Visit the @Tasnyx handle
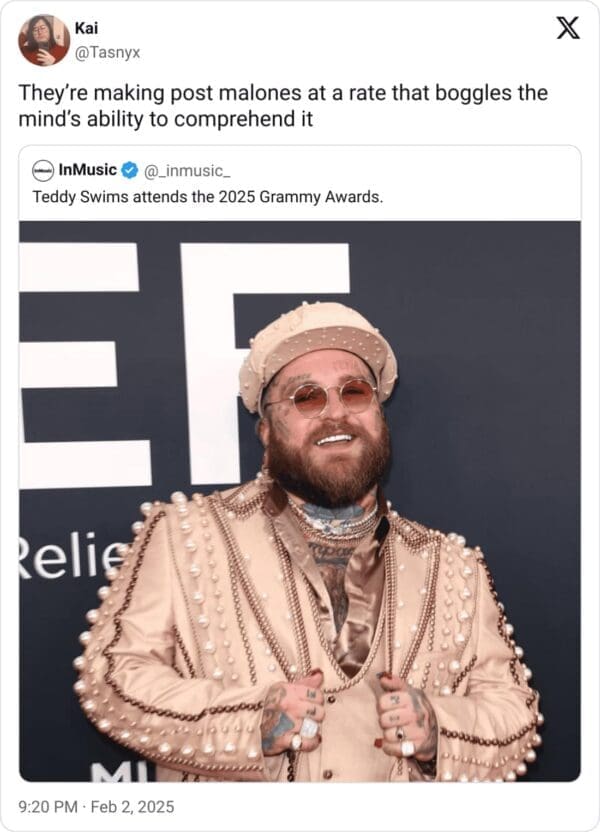This screenshot has height=832, width=600. [x=108, y=53]
